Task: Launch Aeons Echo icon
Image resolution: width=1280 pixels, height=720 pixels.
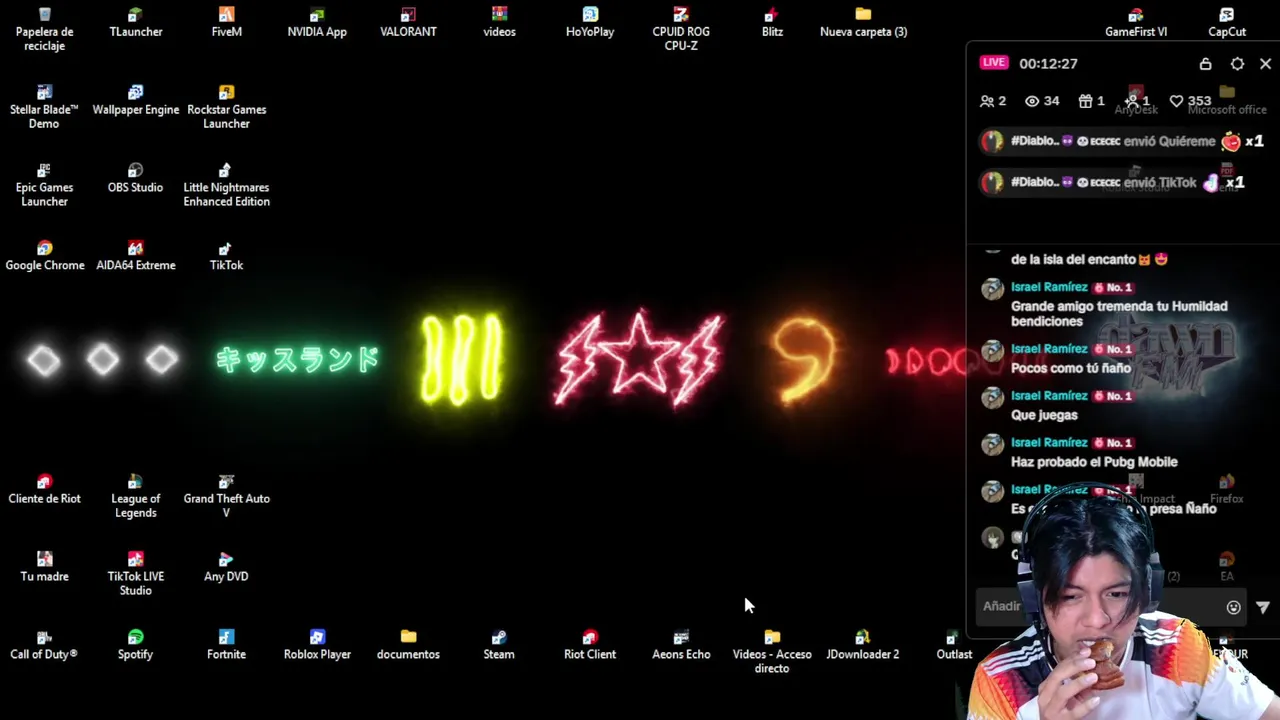Action: coord(681,645)
